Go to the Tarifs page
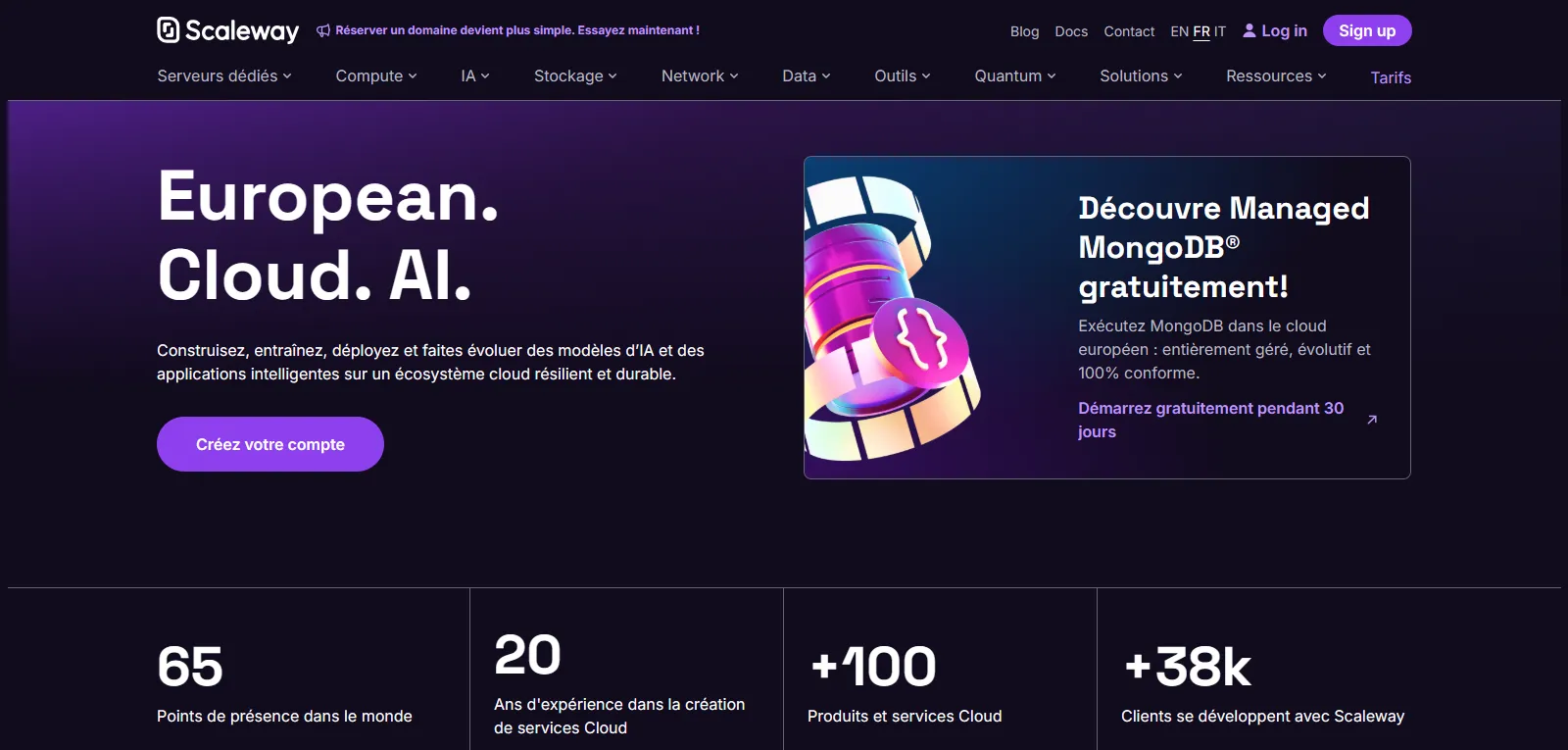The width and height of the screenshot is (1568, 750). (1391, 77)
